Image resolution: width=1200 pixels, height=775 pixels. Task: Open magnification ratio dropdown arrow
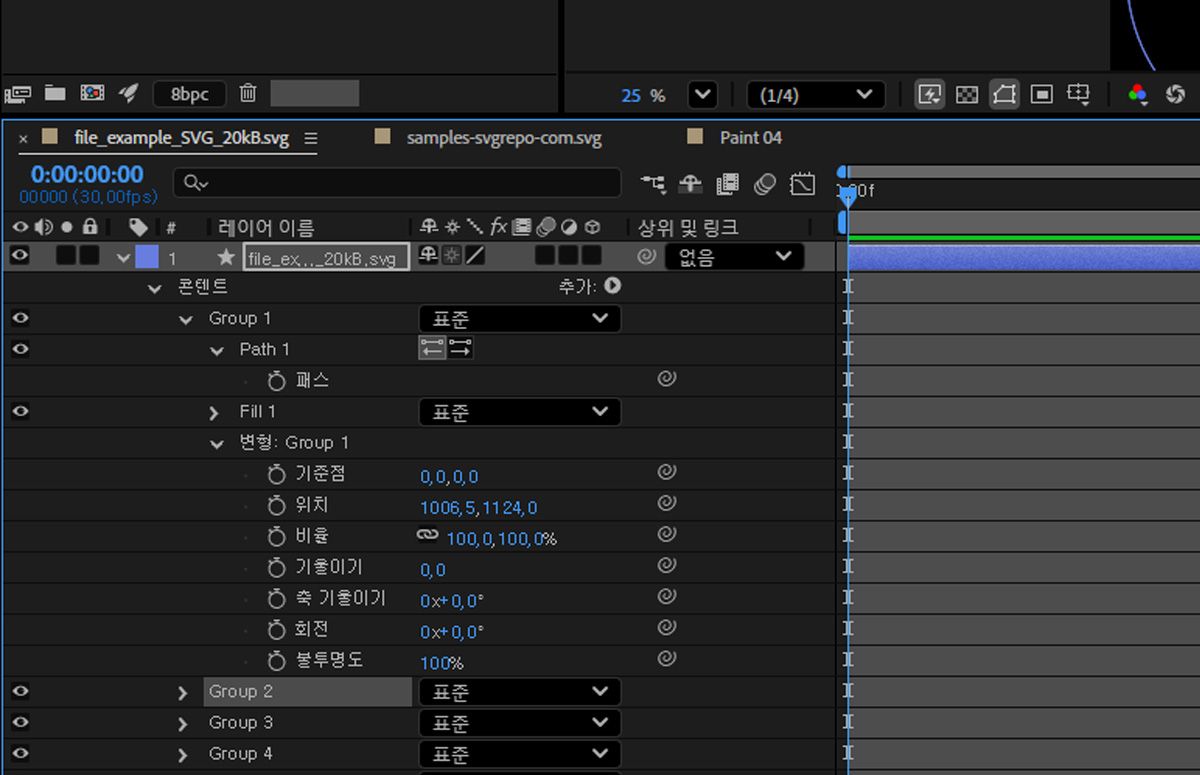703,95
